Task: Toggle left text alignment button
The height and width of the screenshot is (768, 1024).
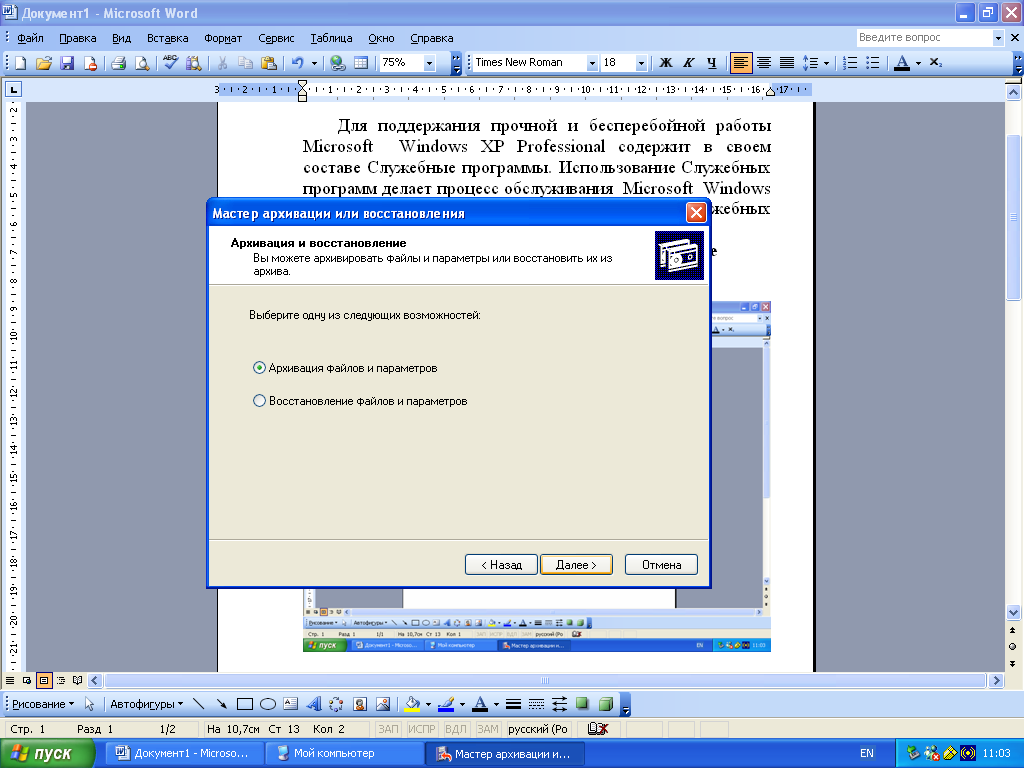Action: (741, 63)
